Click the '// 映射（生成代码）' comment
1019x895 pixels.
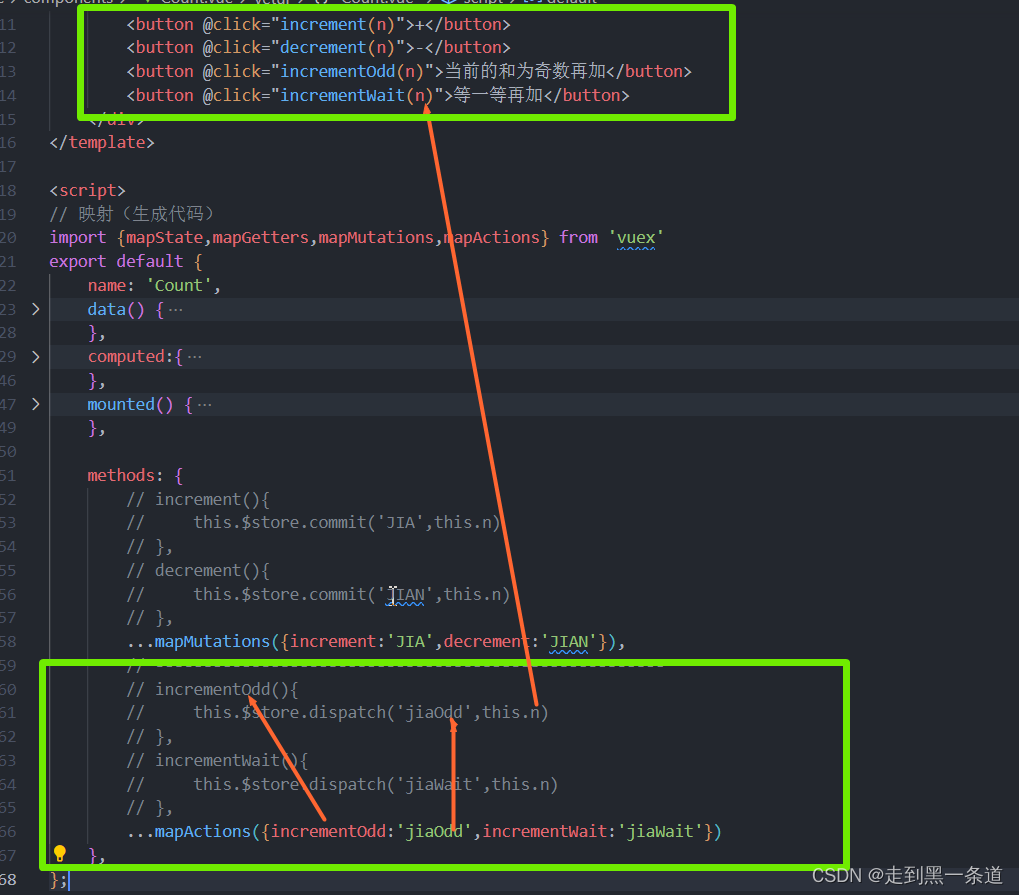coord(132,214)
